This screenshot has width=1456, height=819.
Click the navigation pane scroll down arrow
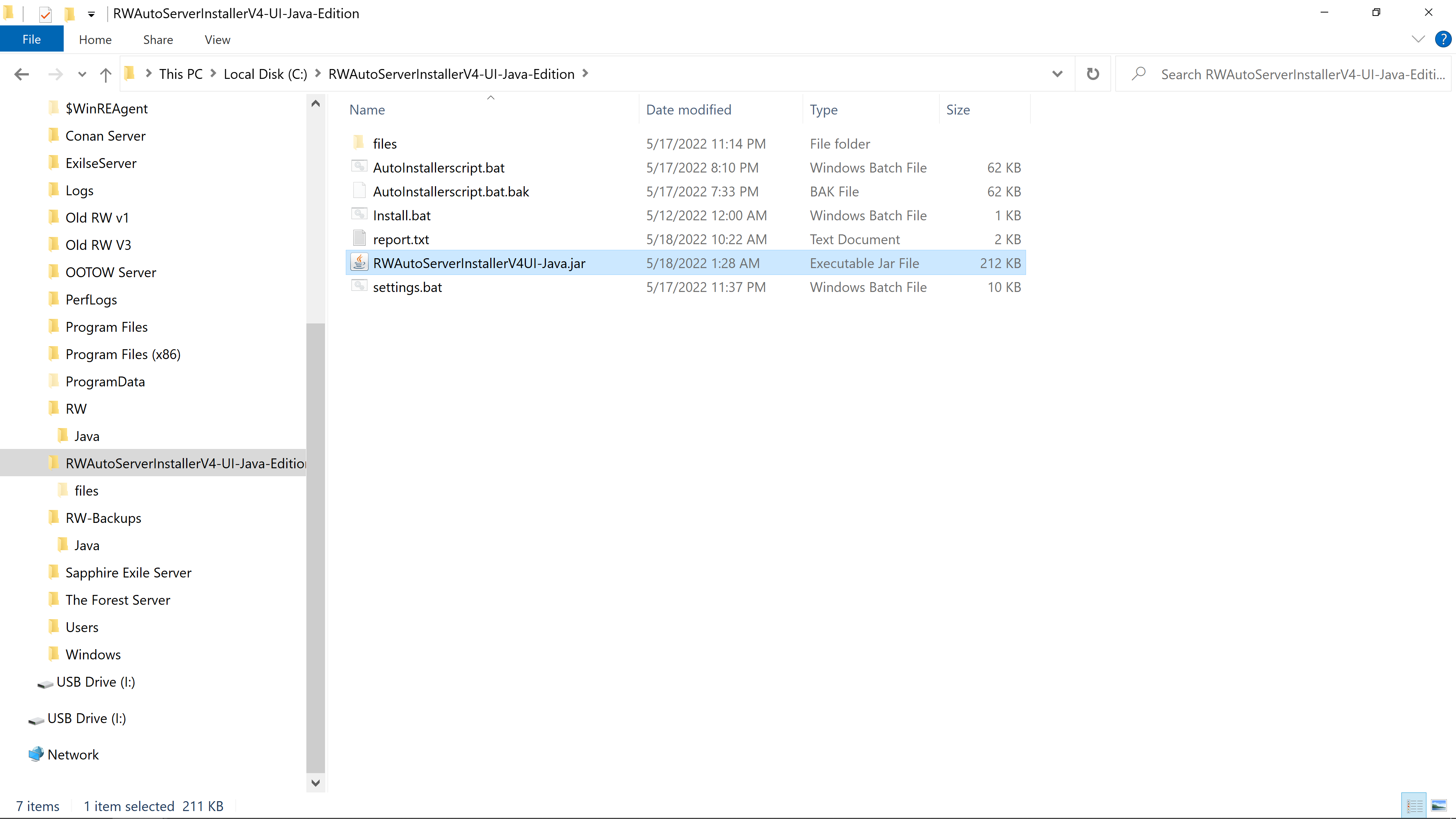pyautogui.click(x=315, y=783)
